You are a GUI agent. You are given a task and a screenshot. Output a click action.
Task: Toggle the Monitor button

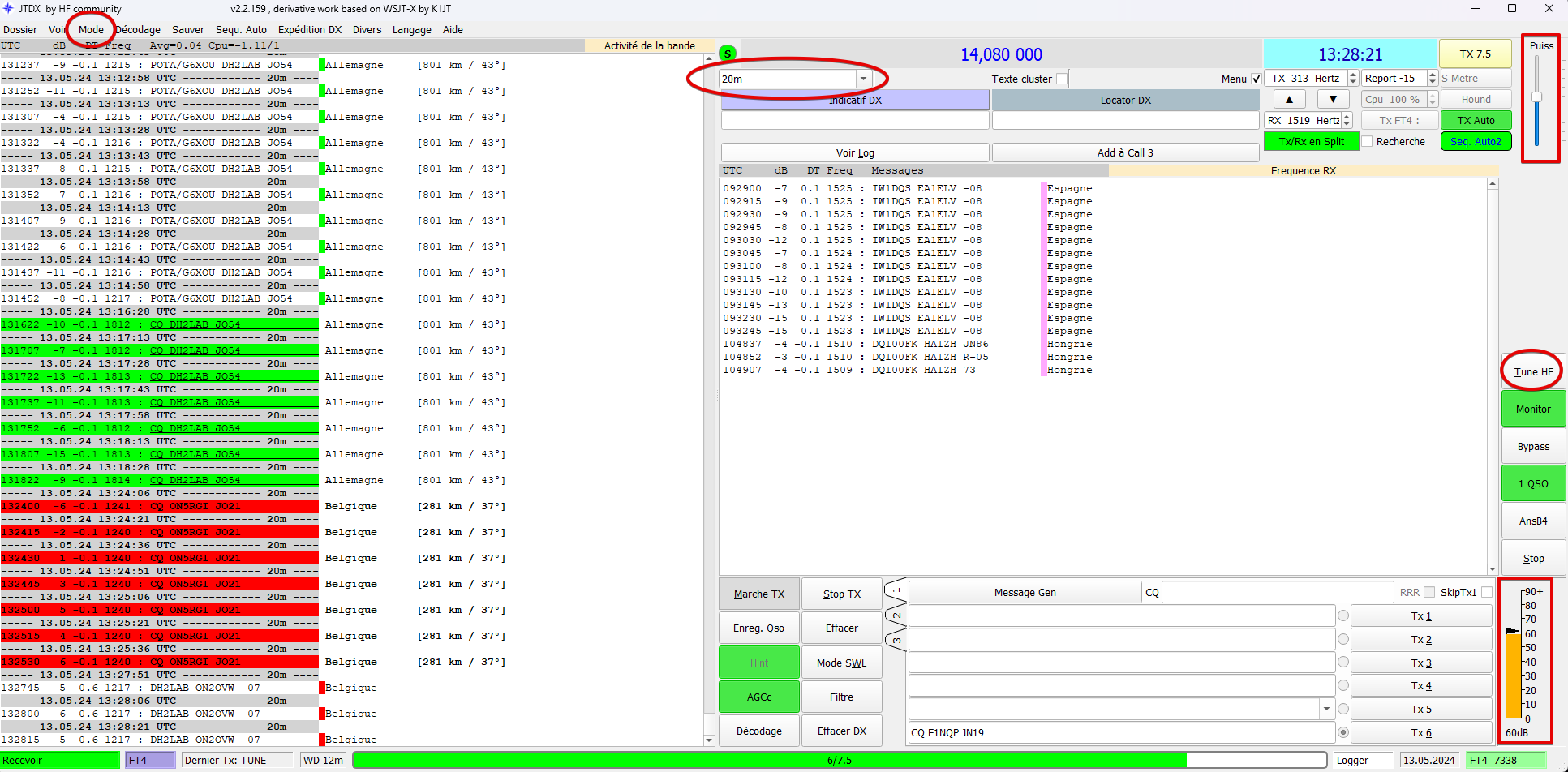coord(1533,409)
